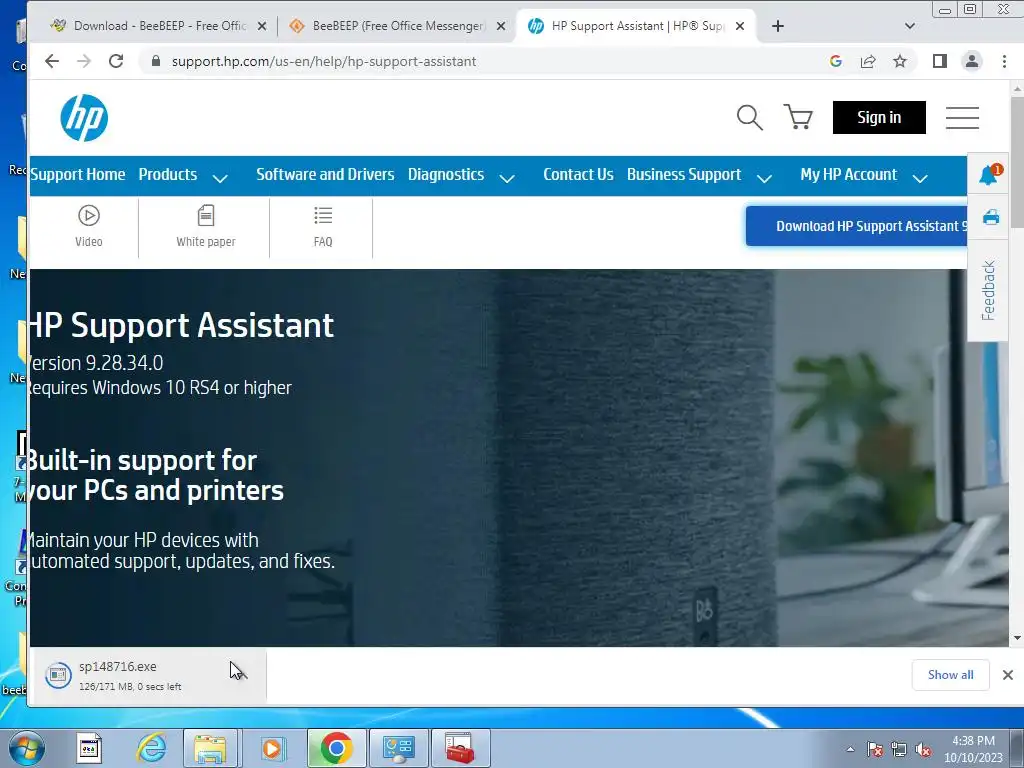Open the Feedback side tab
This screenshot has width=1024, height=768.
pos(988,290)
